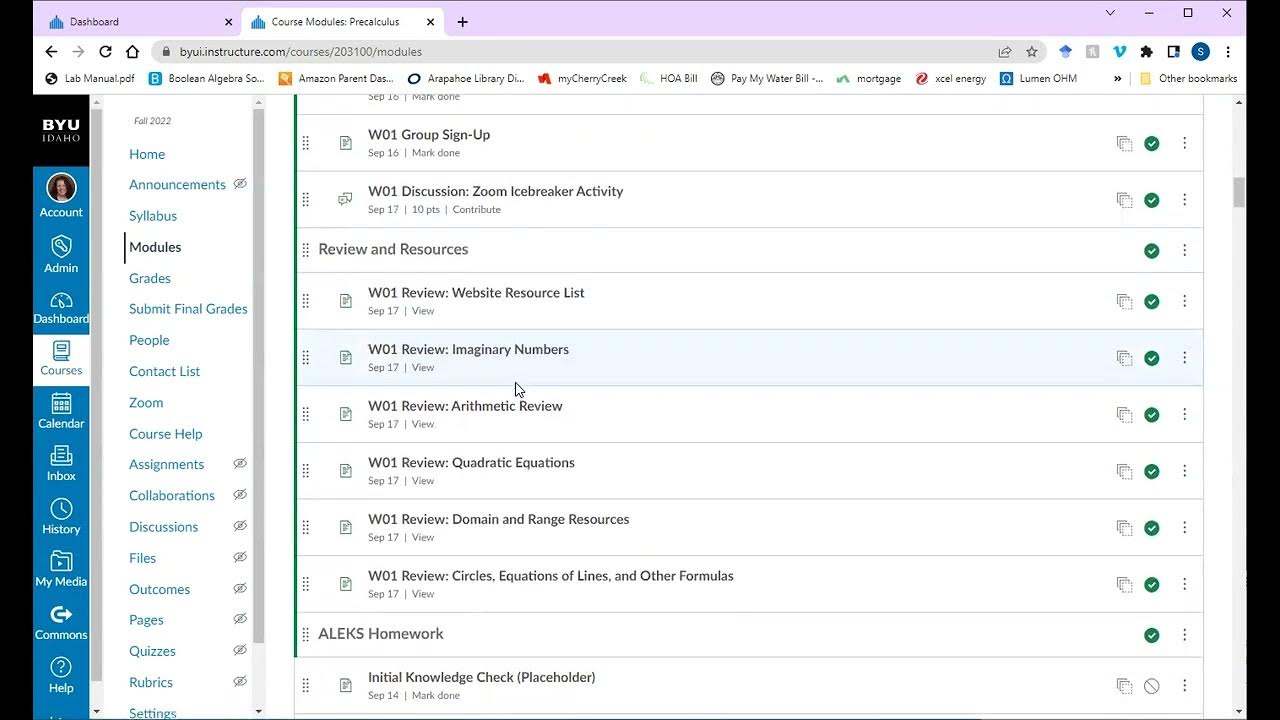The width and height of the screenshot is (1280, 720).
Task: Open options menu for ALEKS Homework header
Action: pos(1184,635)
